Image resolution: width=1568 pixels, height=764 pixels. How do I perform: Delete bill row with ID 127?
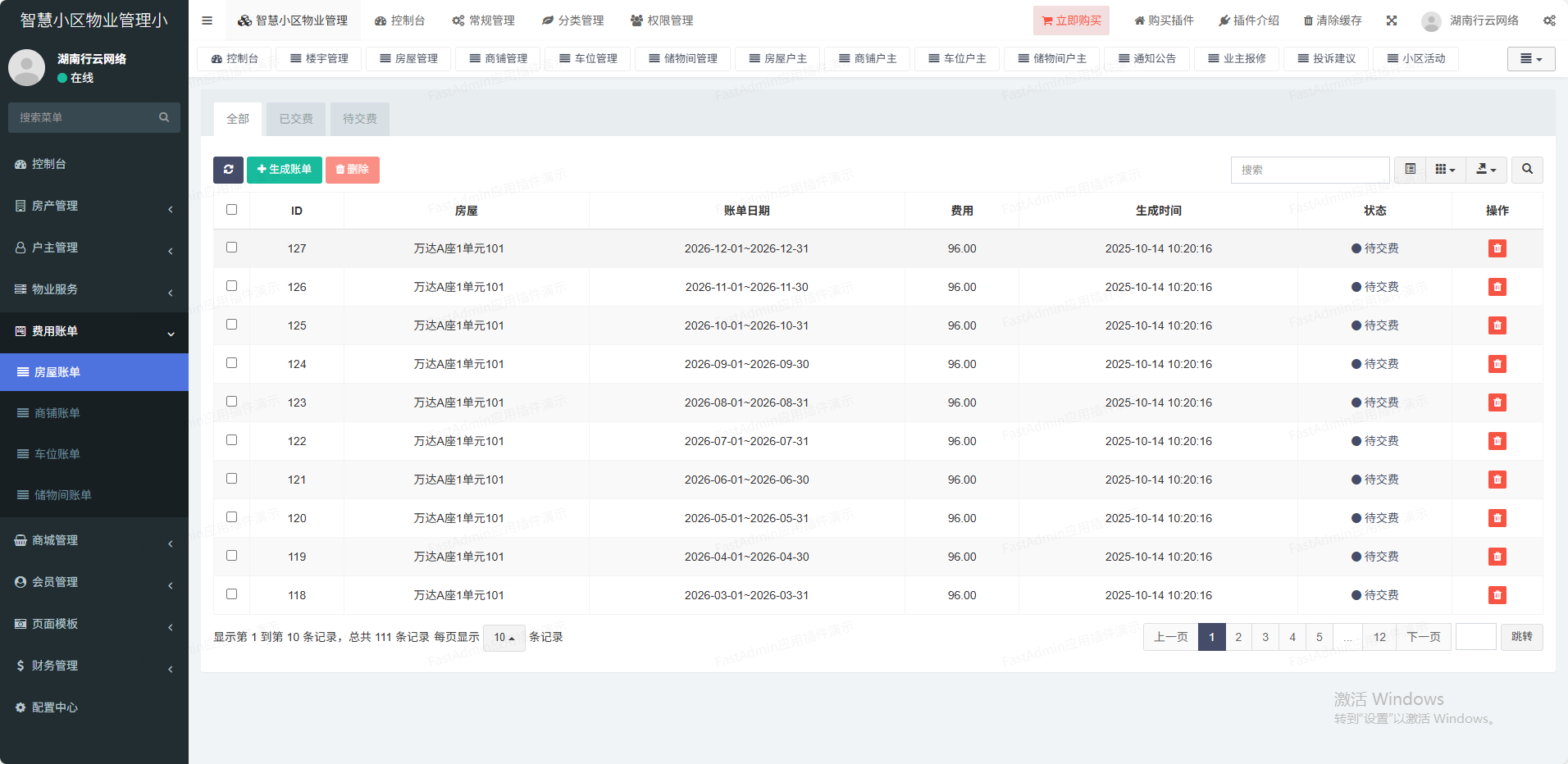click(1497, 248)
